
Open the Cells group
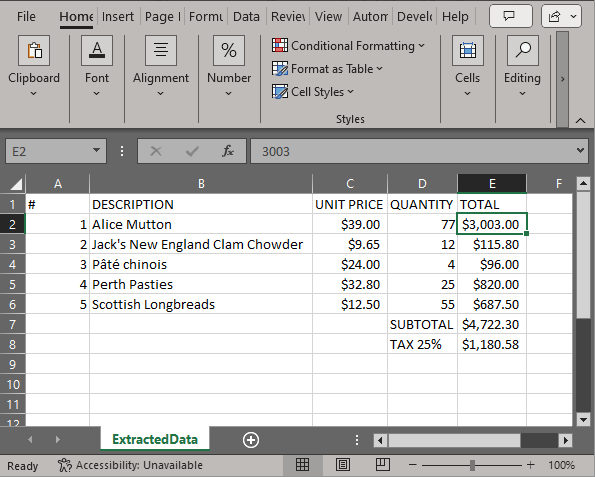468,67
